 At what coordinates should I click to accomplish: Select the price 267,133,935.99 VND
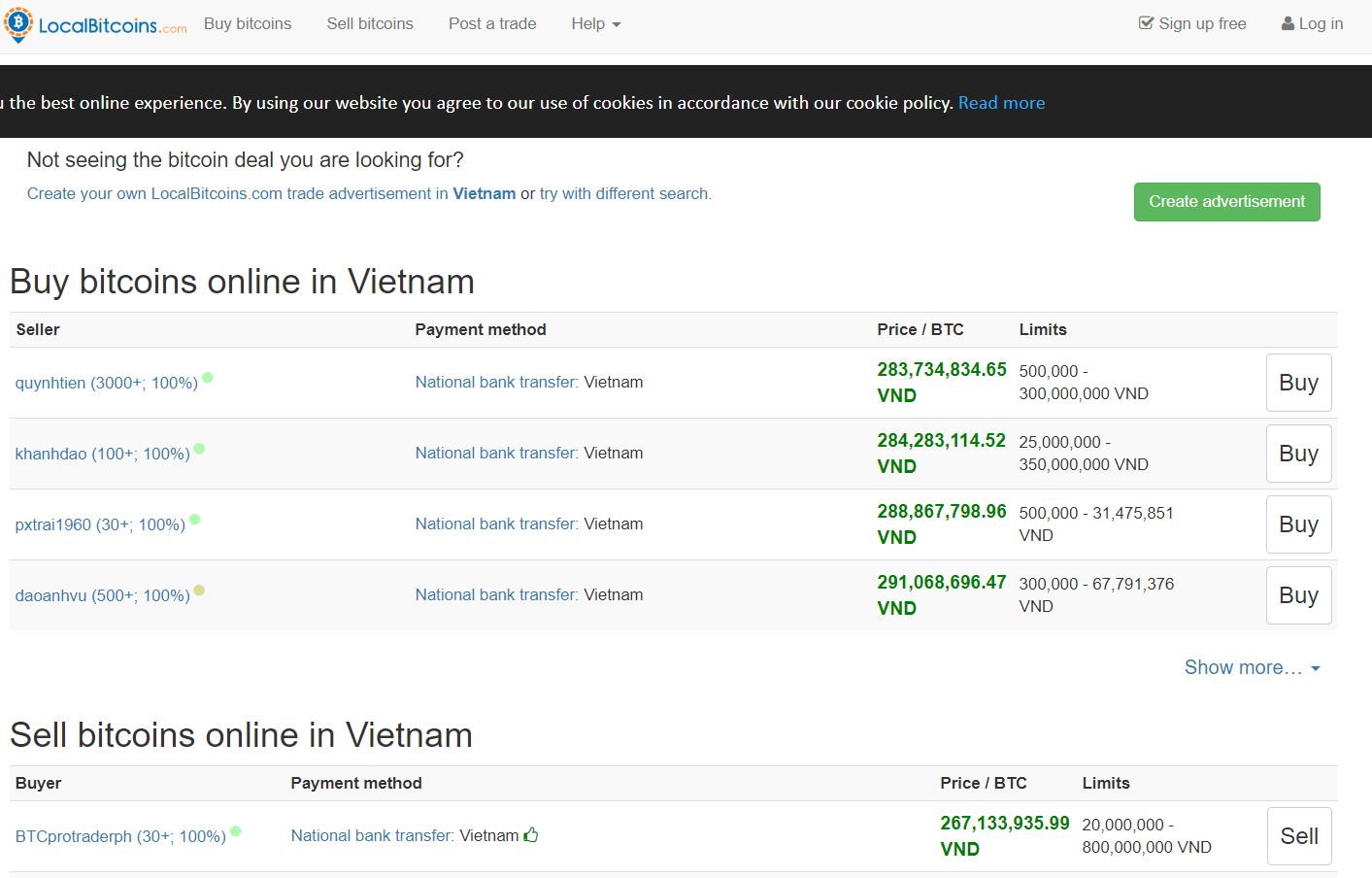[x=1005, y=836]
